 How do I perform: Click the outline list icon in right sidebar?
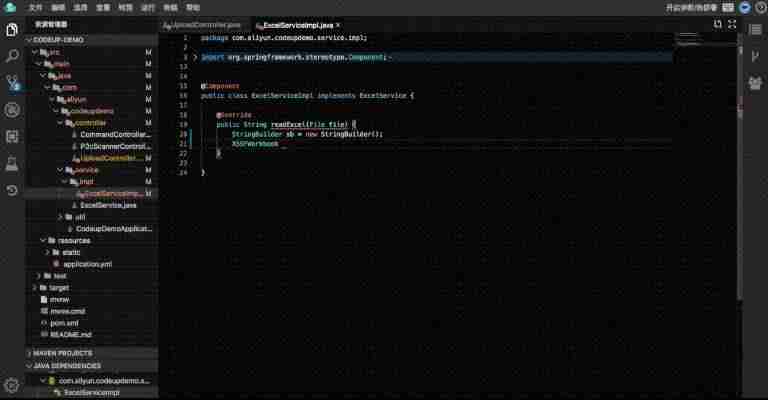pos(755,30)
